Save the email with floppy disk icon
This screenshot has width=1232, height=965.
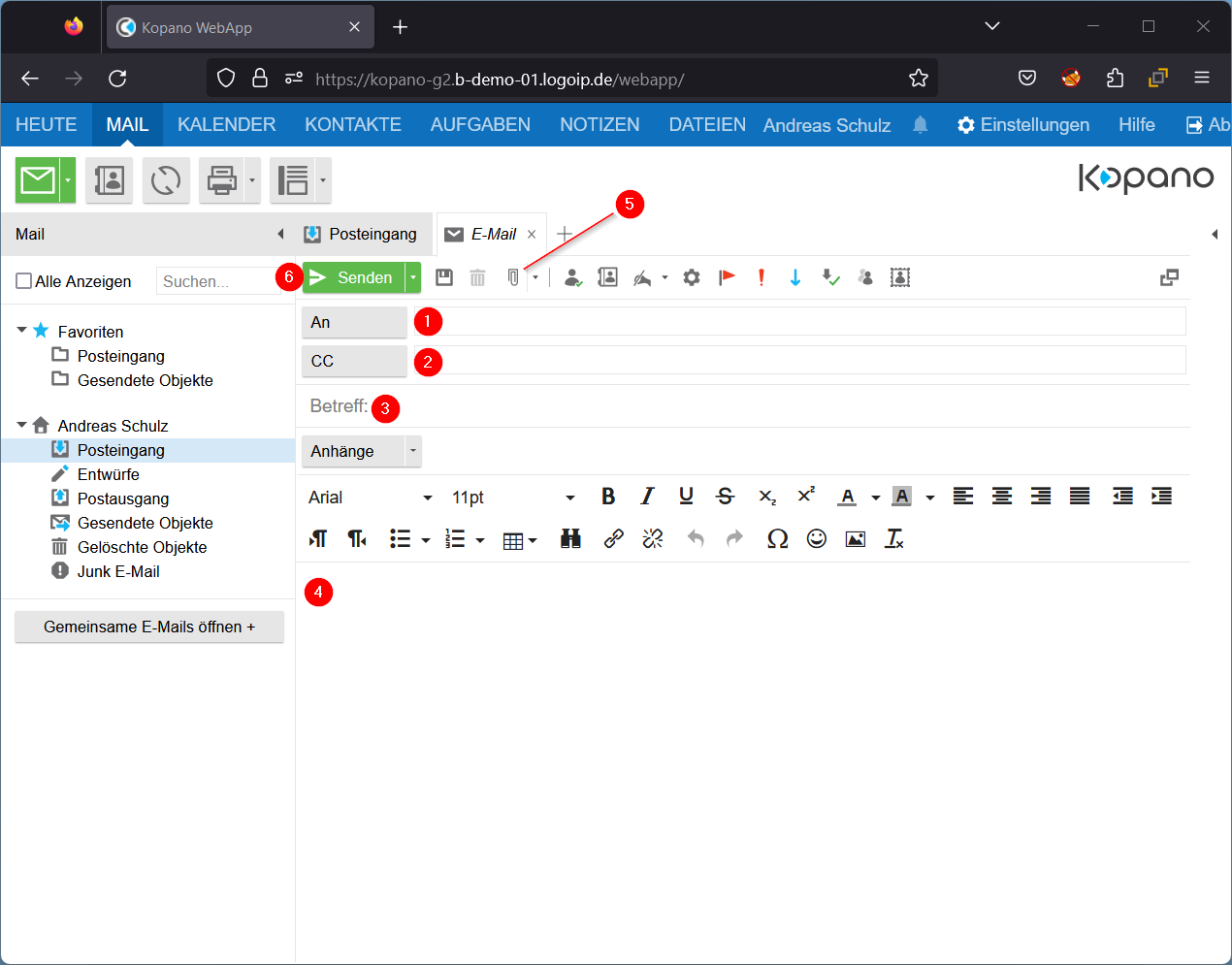(x=444, y=277)
